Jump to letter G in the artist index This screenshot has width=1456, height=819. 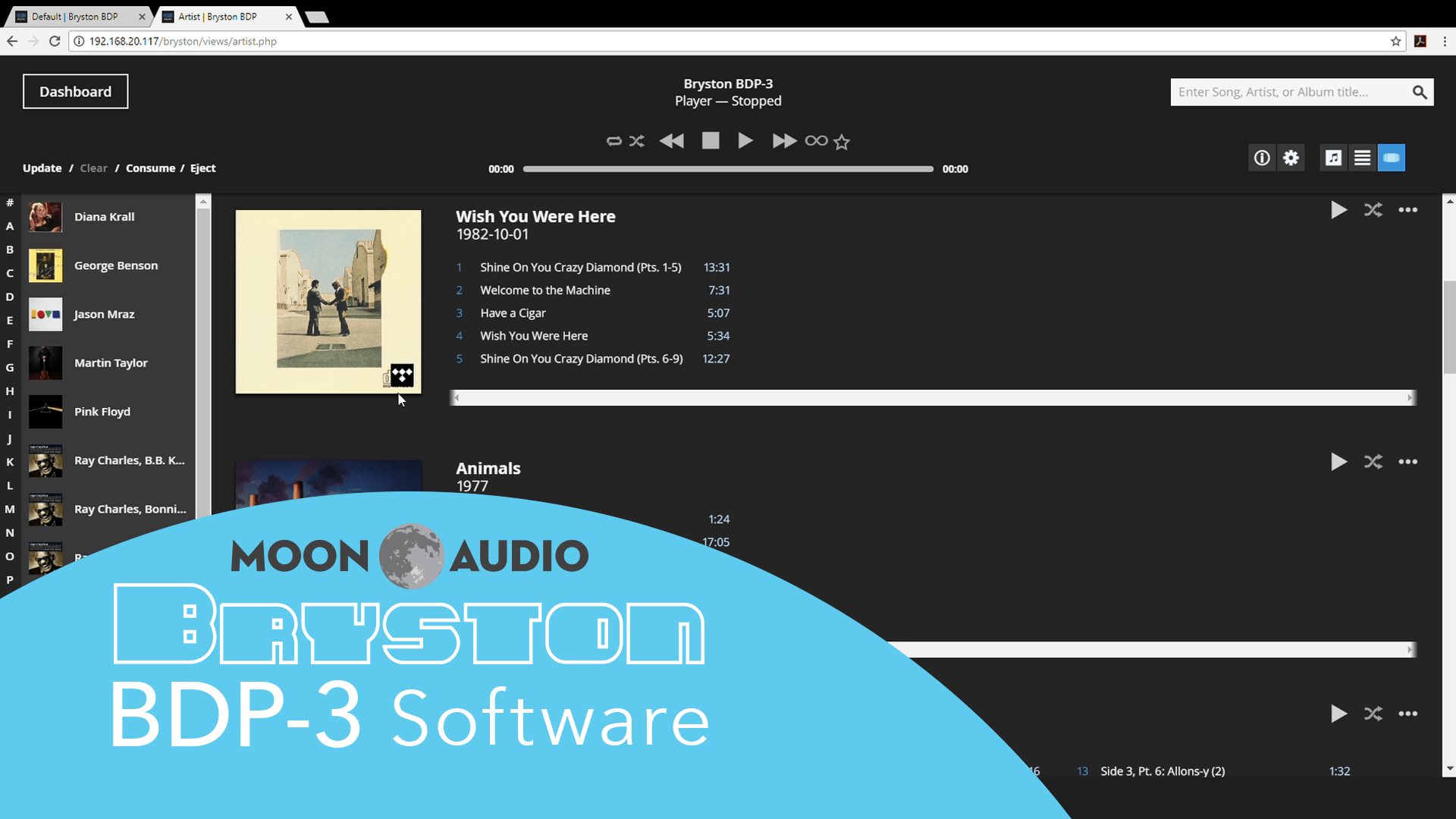[x=10, y=367]
